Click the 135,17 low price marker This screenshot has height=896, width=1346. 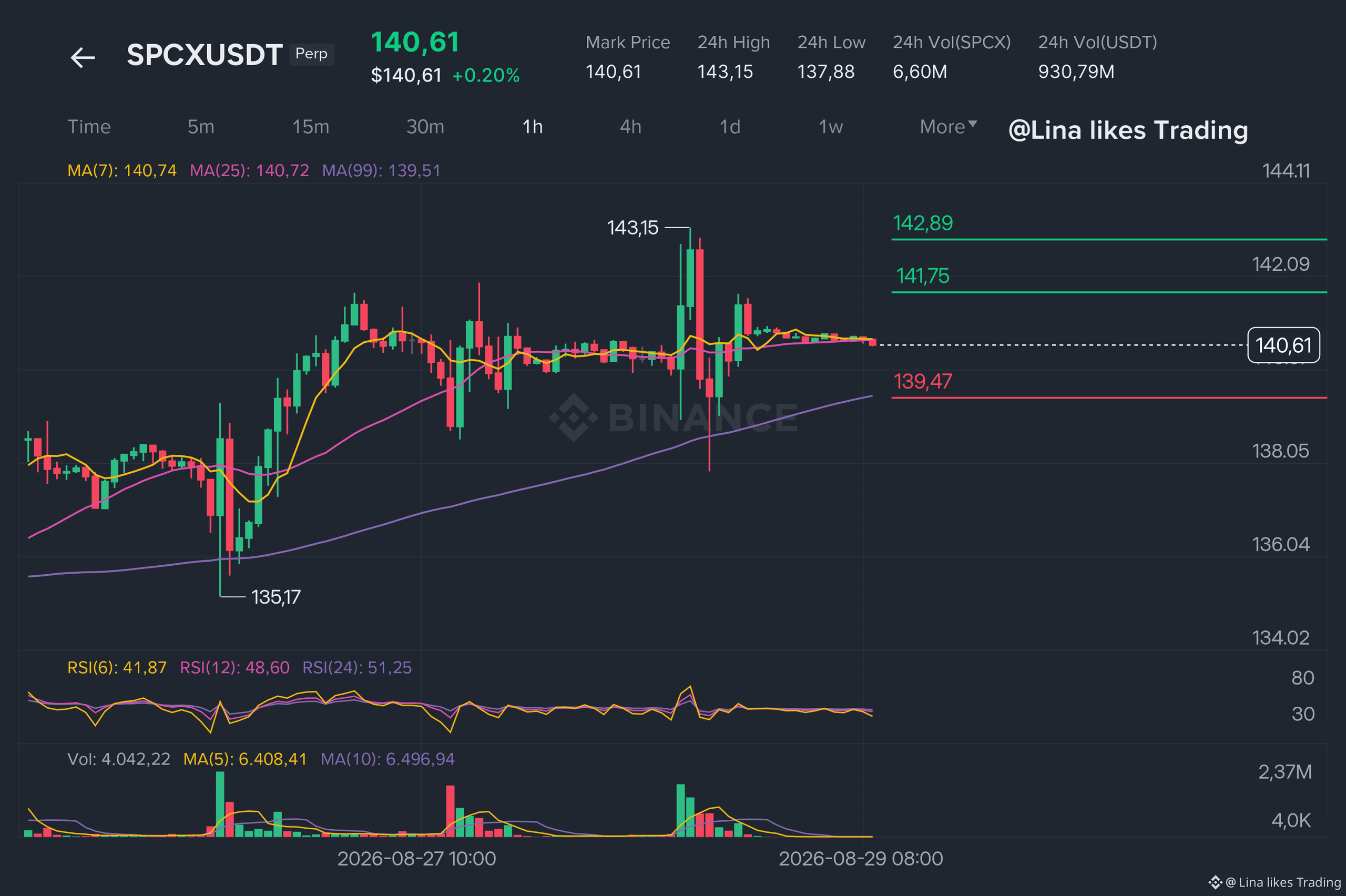pos(276,597)
